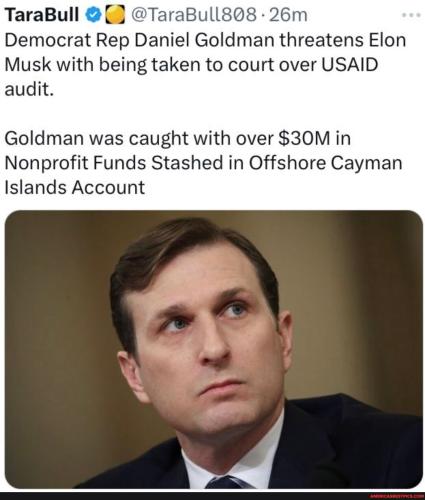Open the @TaraBull808 handle link
Image resolution: width=425 pixels, height=500 pixels.
point(194,15)
